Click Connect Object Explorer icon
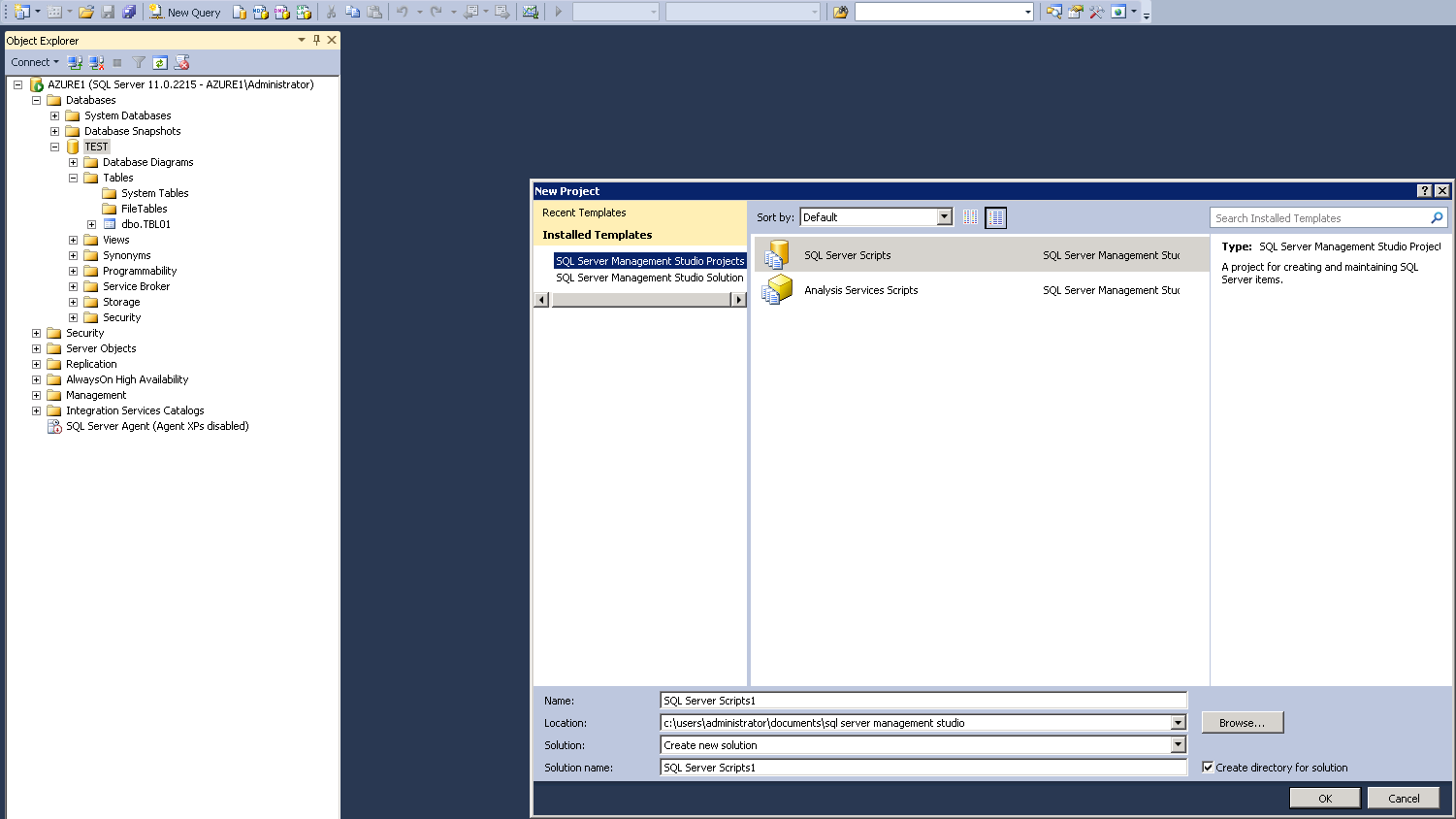 tap(75, 62)
